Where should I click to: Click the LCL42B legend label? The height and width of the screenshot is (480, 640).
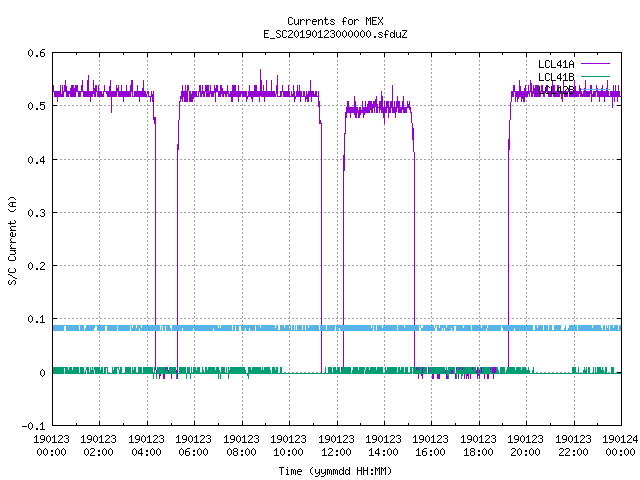[x=556, y=90]
